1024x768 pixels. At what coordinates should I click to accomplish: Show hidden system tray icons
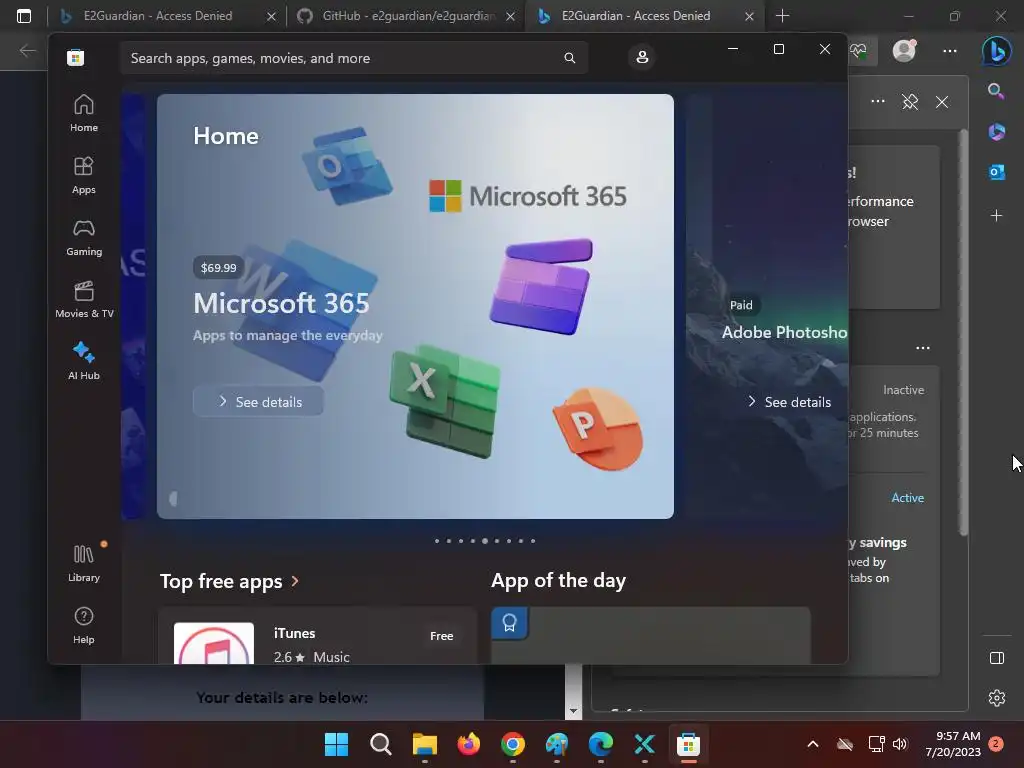pos(813,744)
